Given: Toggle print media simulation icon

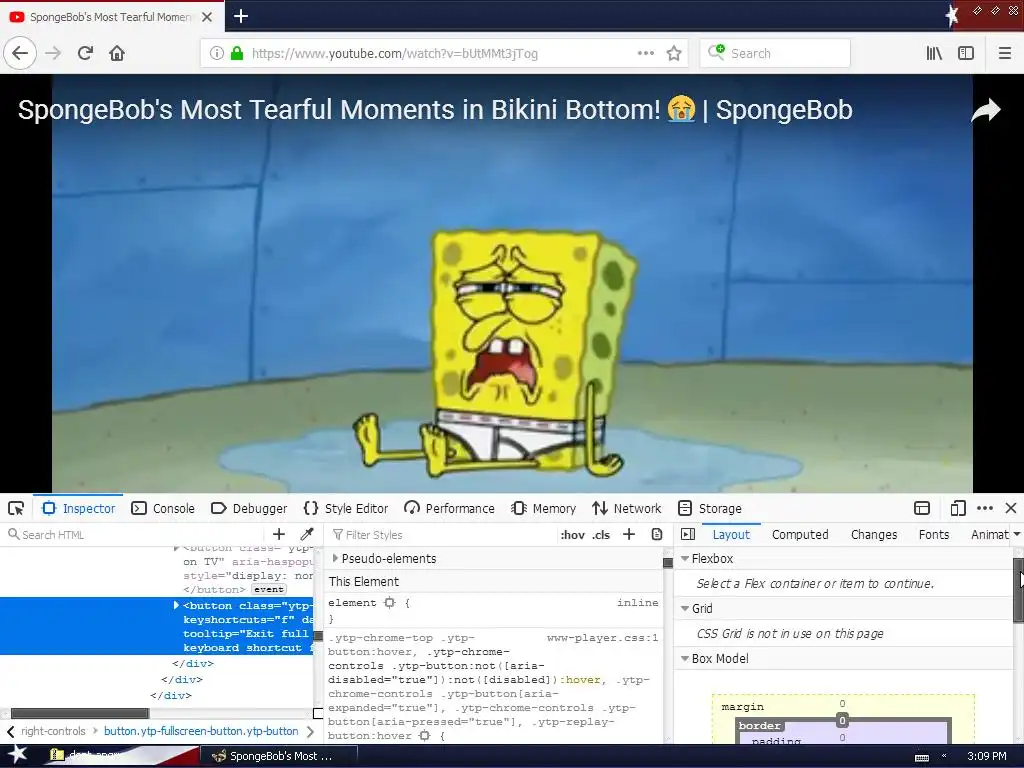Looking at the screenshot, I should click(x=657, y=534).
